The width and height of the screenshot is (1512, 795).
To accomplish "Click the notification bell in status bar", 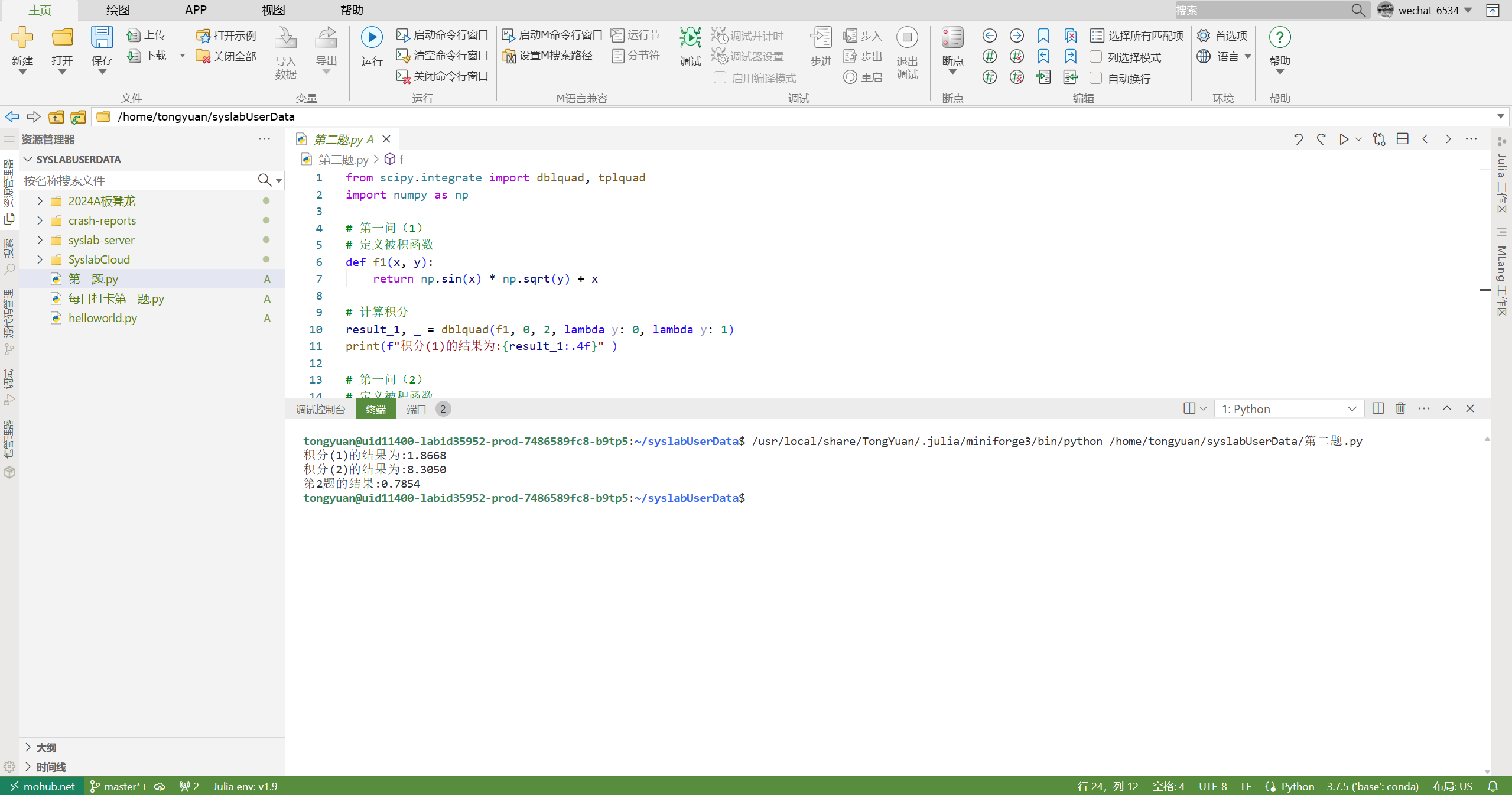I will tap(1493, 786).
